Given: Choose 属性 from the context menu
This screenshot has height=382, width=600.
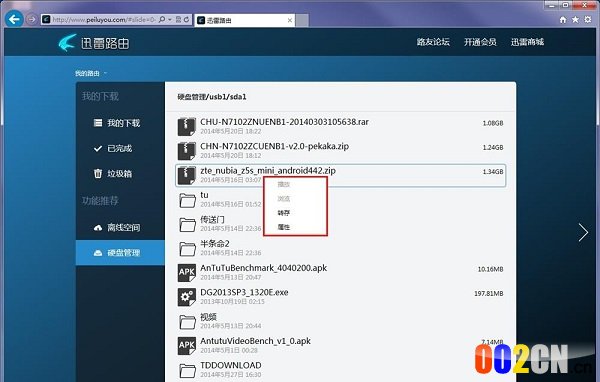Looking at the screenshot, I should pyautogui.click(x=284, y=227).
